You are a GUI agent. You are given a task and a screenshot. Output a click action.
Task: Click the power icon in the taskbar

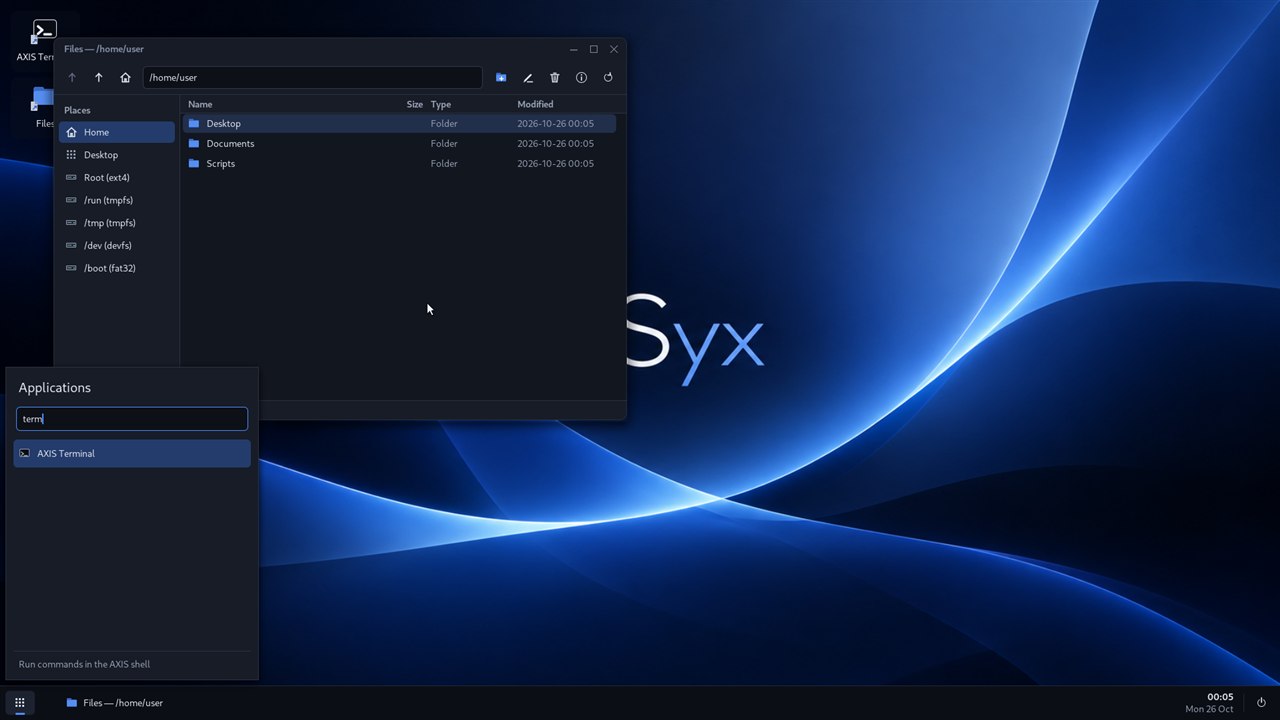(1261, 703)
